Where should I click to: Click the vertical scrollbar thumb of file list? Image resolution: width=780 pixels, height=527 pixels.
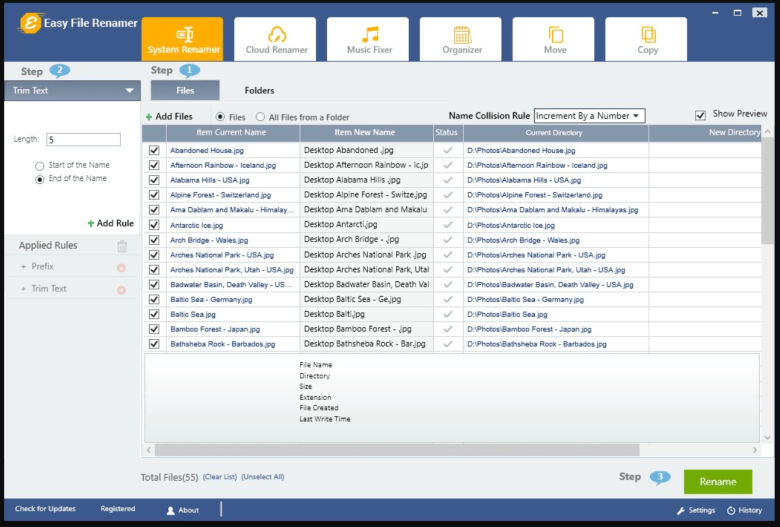768,191
